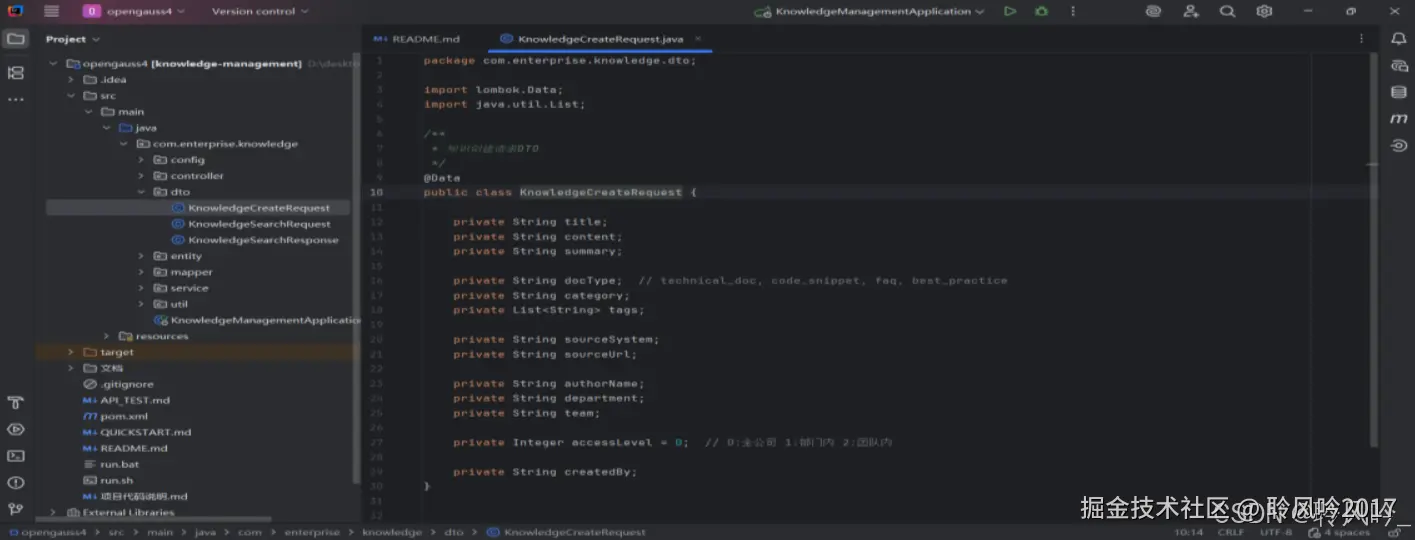Image resolution: width=1415 pixels, height=540 pixels.
Task: Show more tool windows ellipsis on left sidebar
Action: pyautogui.click(x=15, y=100)
